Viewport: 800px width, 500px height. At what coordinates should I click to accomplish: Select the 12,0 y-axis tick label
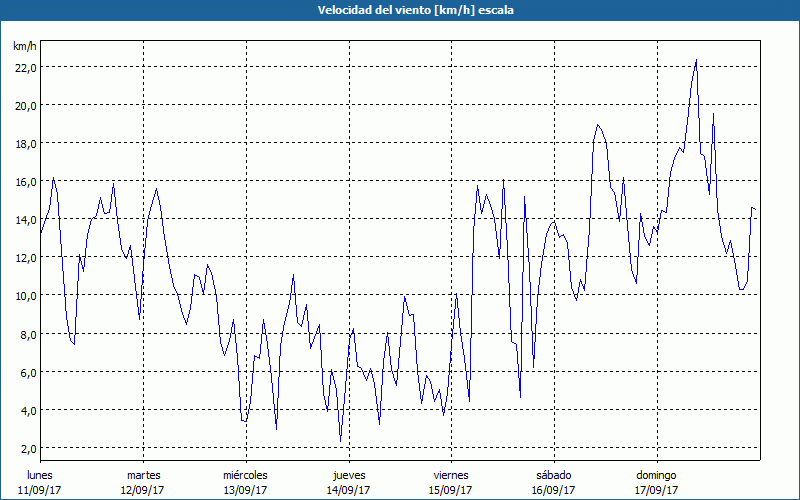[x=25, y=257]
